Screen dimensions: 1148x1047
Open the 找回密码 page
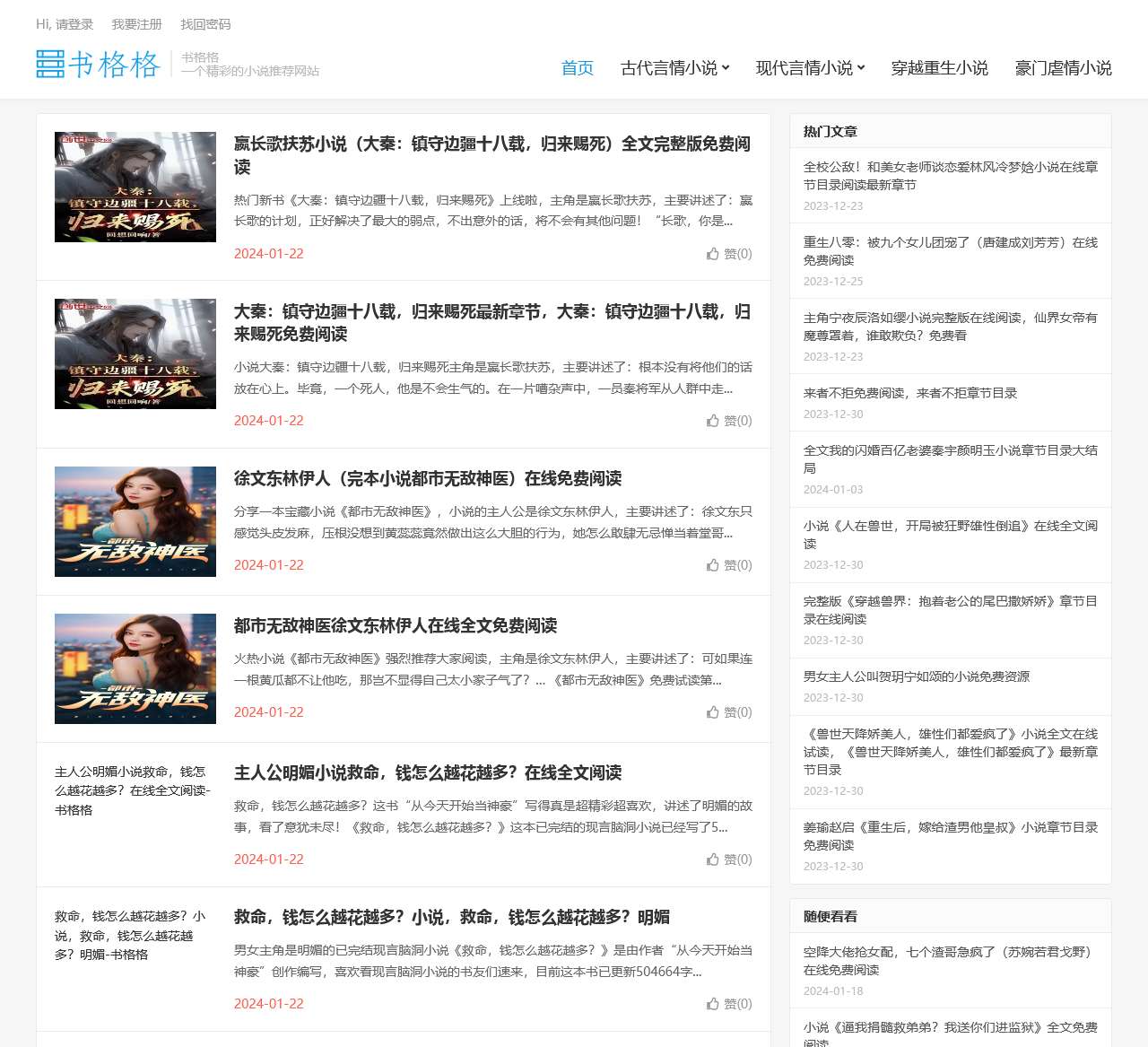205,24
